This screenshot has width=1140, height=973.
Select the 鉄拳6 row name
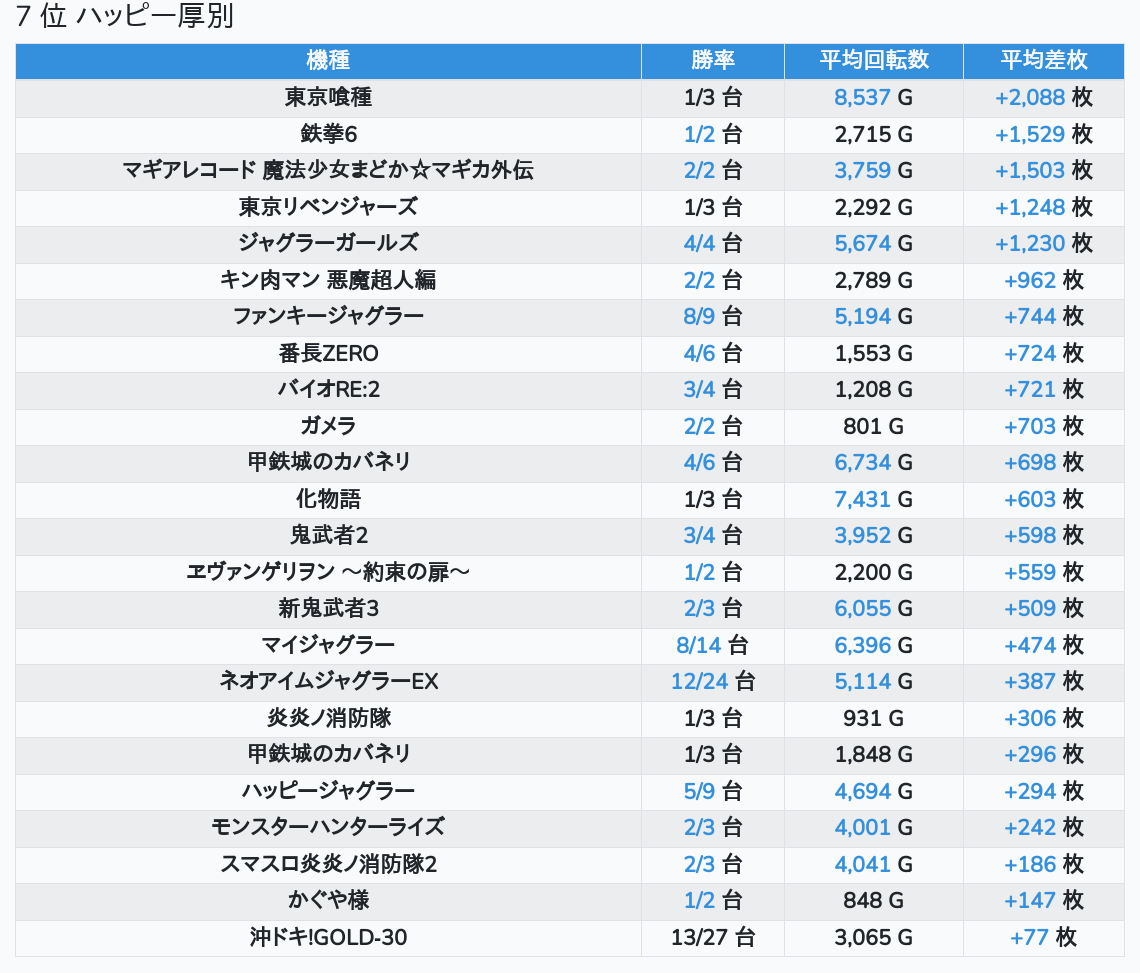click(x=328, y=134)
